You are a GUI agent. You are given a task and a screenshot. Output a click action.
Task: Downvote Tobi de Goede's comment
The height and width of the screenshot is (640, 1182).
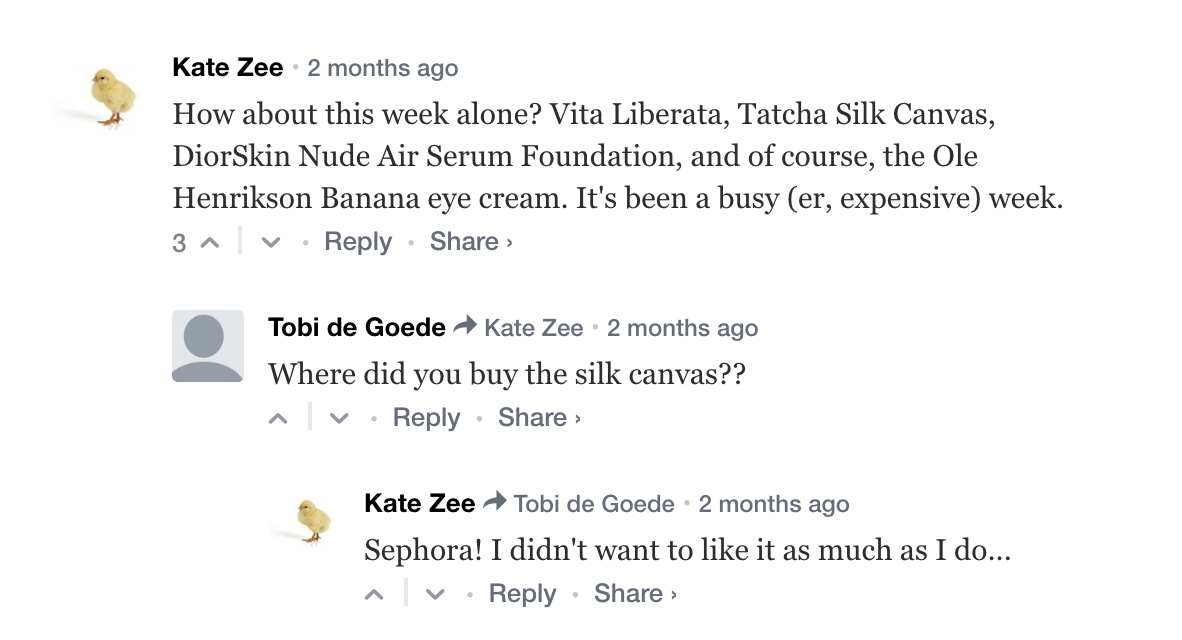339,419
